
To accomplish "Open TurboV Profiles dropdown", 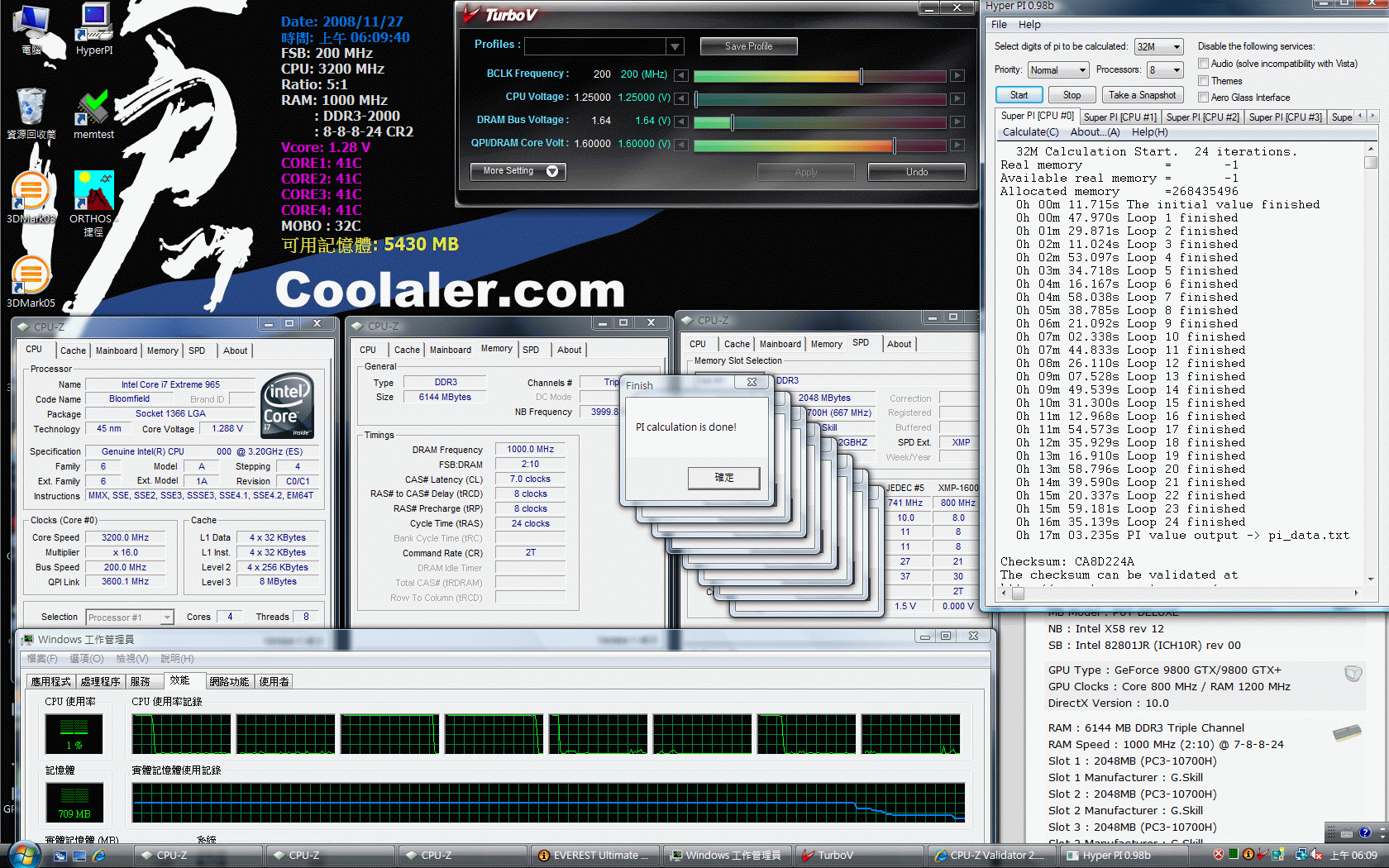I will point(675,46).
